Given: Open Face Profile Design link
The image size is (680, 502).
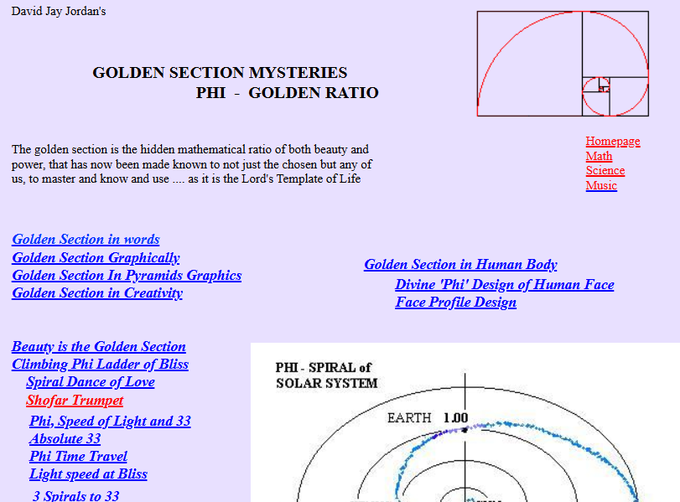Looking at the screenshot, I should (455, 302).
